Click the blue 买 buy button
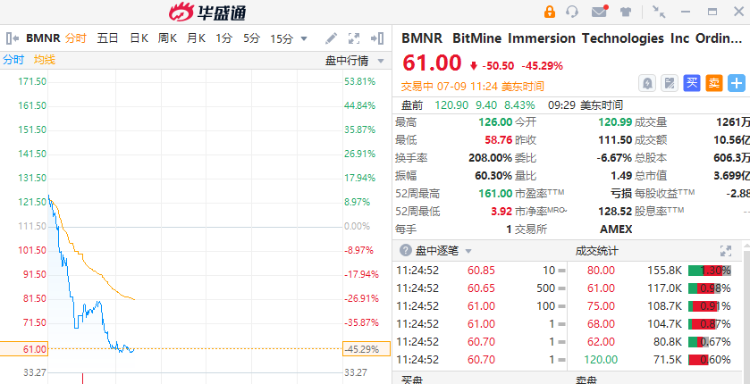 pos(692,83)
